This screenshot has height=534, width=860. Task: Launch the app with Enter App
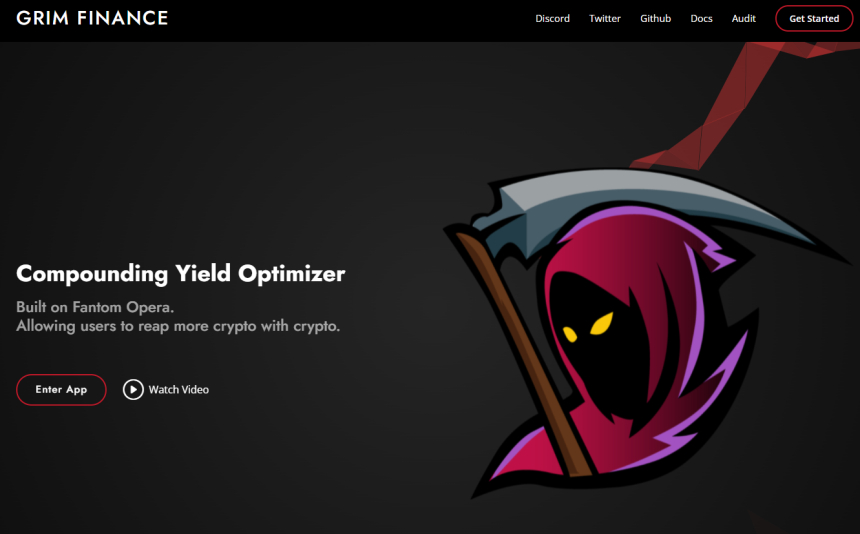(61, 390)
